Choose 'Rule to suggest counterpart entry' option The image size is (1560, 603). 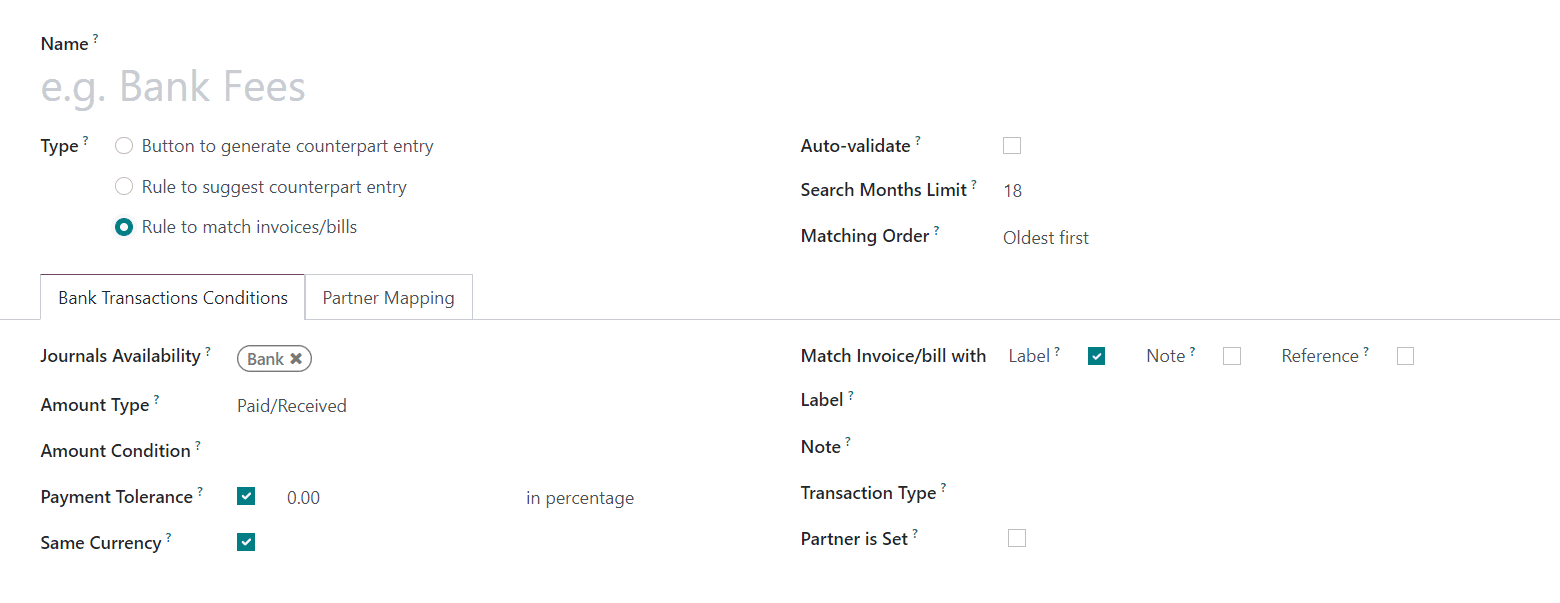point(124,187)
